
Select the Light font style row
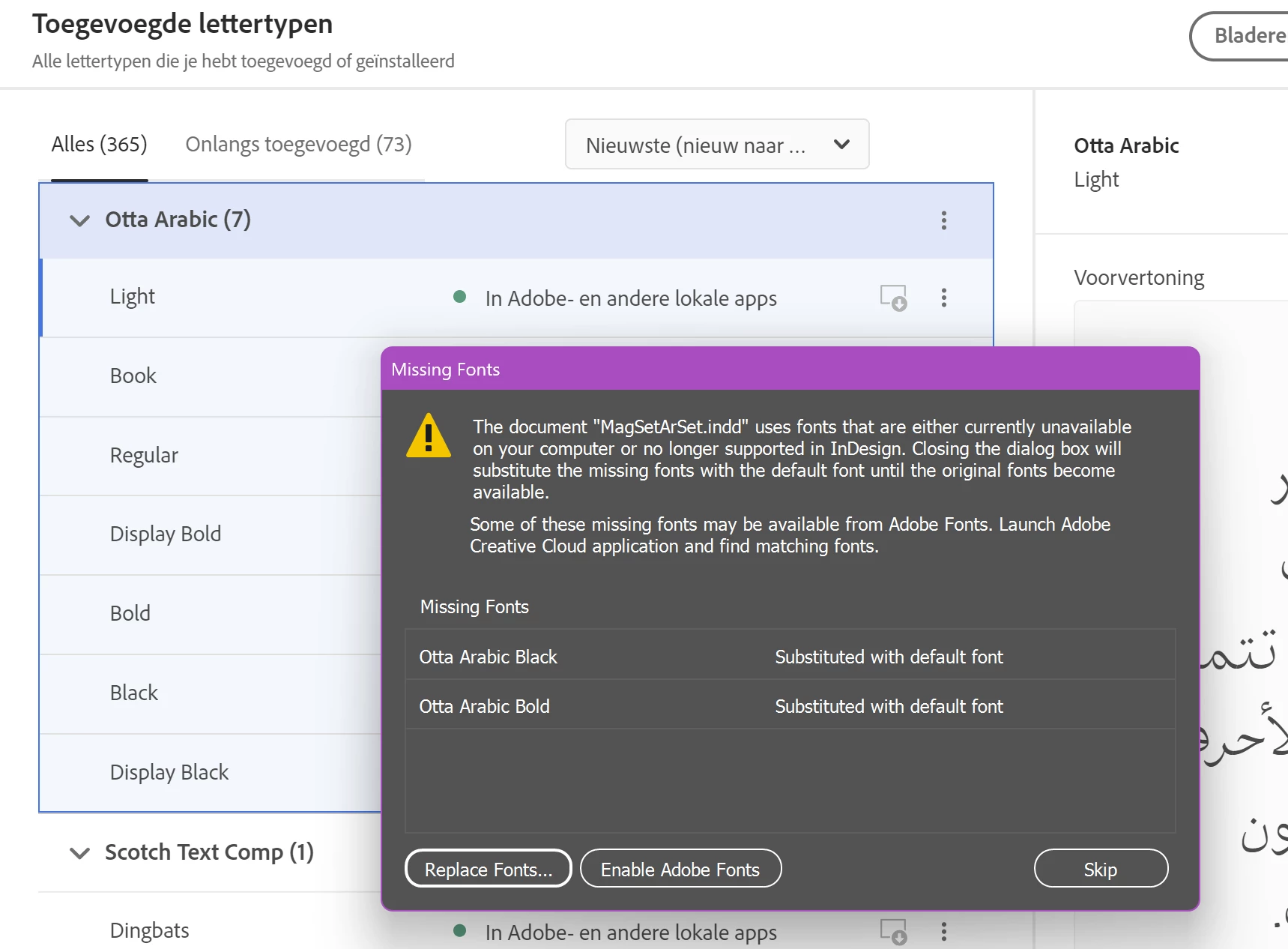(516, 298)
